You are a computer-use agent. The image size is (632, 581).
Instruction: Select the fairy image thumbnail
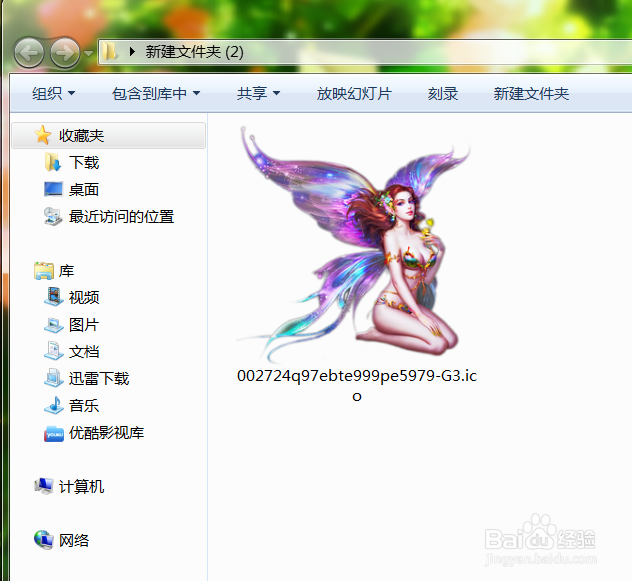(354, 244)
